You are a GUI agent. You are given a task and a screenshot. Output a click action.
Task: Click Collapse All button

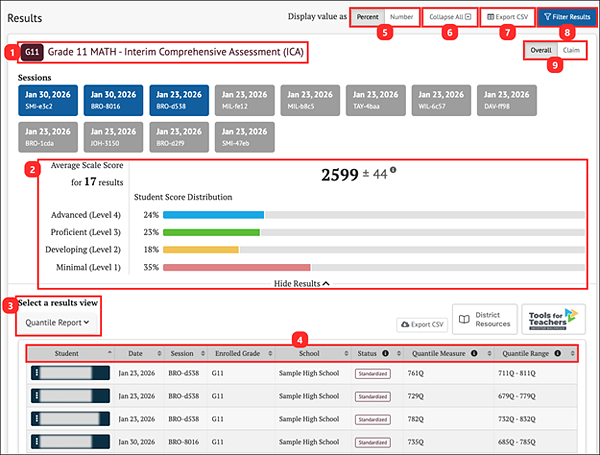[450, 17]
